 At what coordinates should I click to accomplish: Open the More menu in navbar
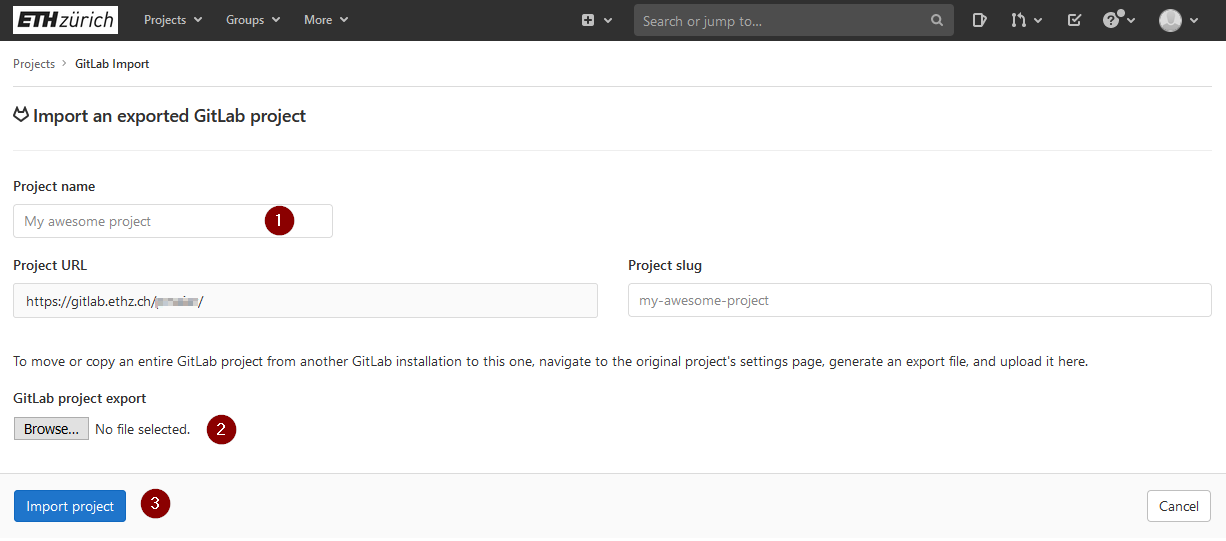pos(326,20)
